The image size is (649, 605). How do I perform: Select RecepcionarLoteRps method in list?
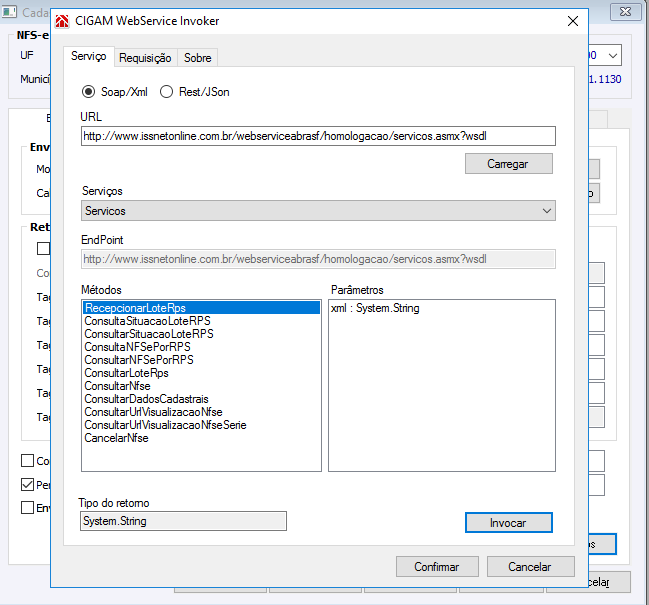tap(136, 308)
